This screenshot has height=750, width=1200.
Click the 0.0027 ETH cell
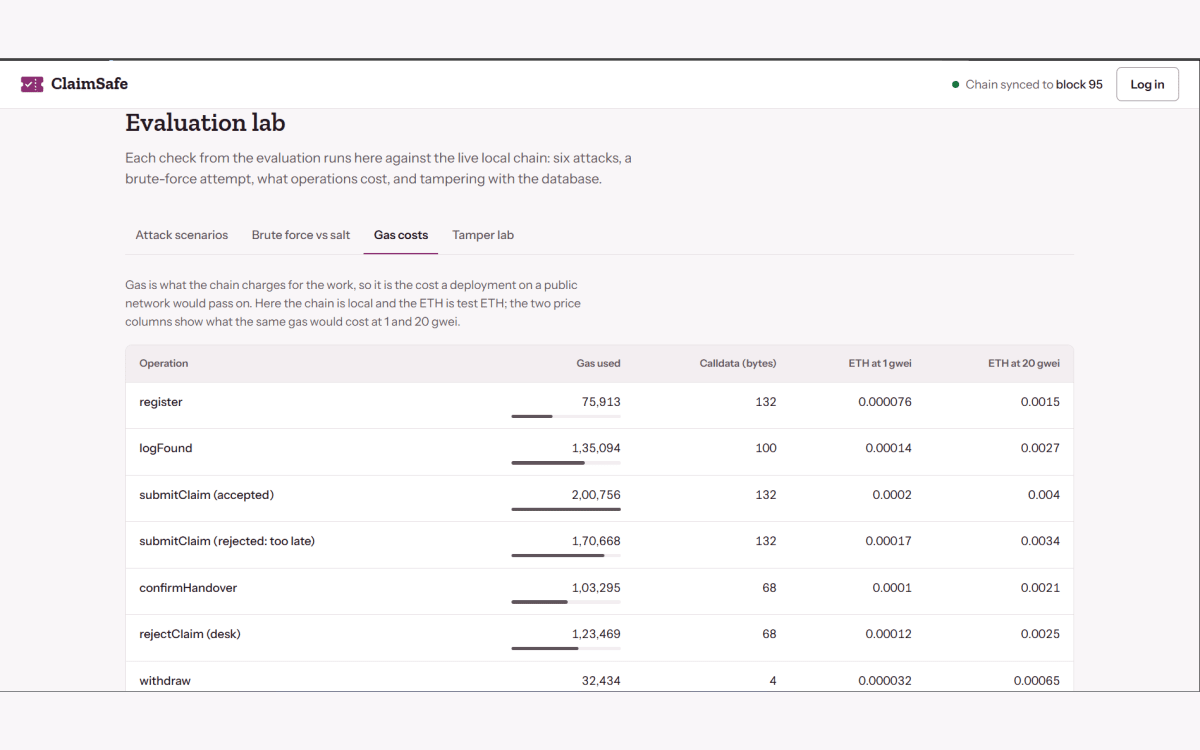pyautogui.click(x=1040, y=448)
